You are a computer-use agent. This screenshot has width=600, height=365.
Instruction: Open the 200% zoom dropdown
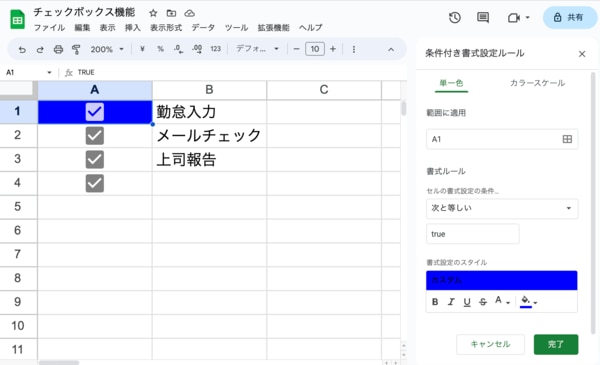pos(107,49)
